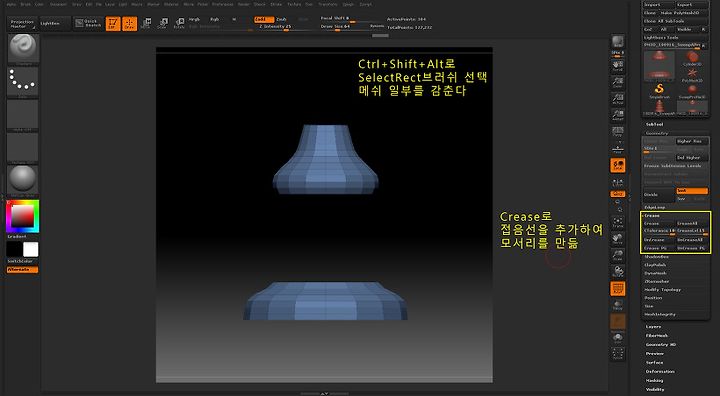Select the Cylinder3D tool

[x=692, y=57]
